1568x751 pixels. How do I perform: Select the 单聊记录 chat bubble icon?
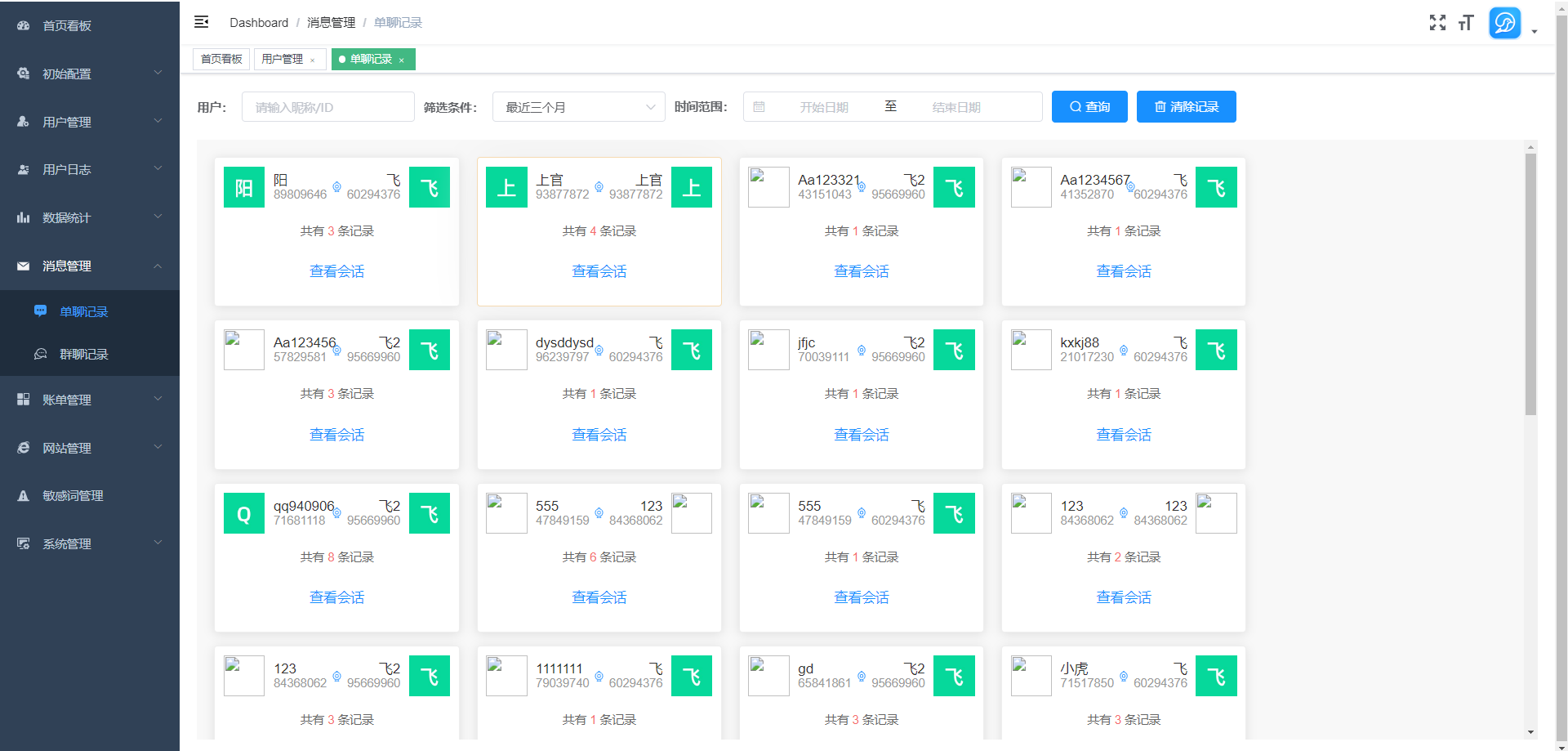tap(40, 311)
